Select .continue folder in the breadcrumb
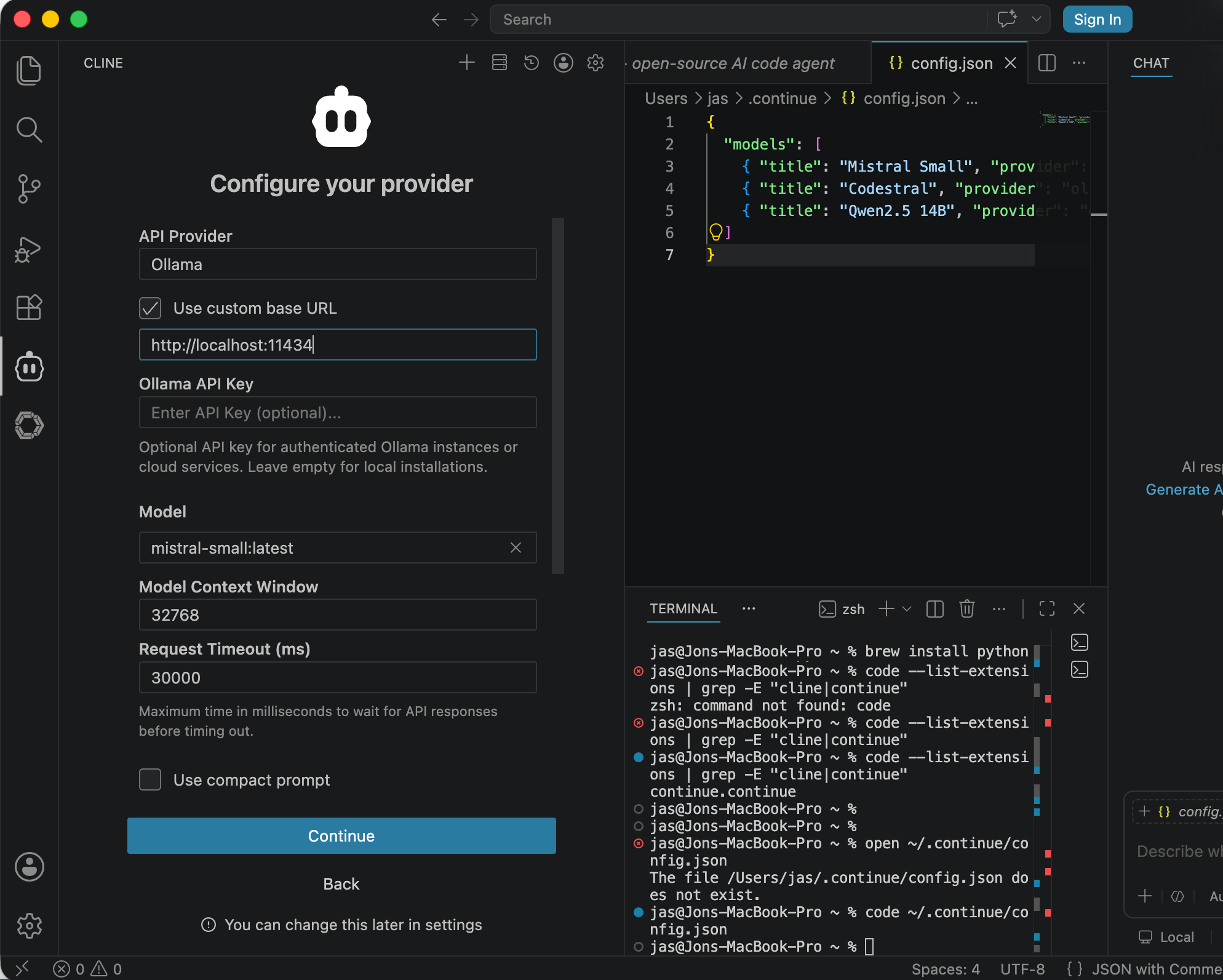1223x980 pixels. pos(783,98)
